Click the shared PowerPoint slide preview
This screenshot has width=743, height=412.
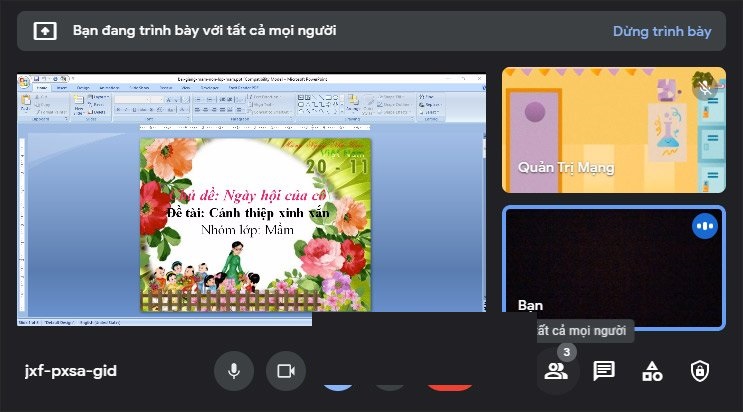254,223
